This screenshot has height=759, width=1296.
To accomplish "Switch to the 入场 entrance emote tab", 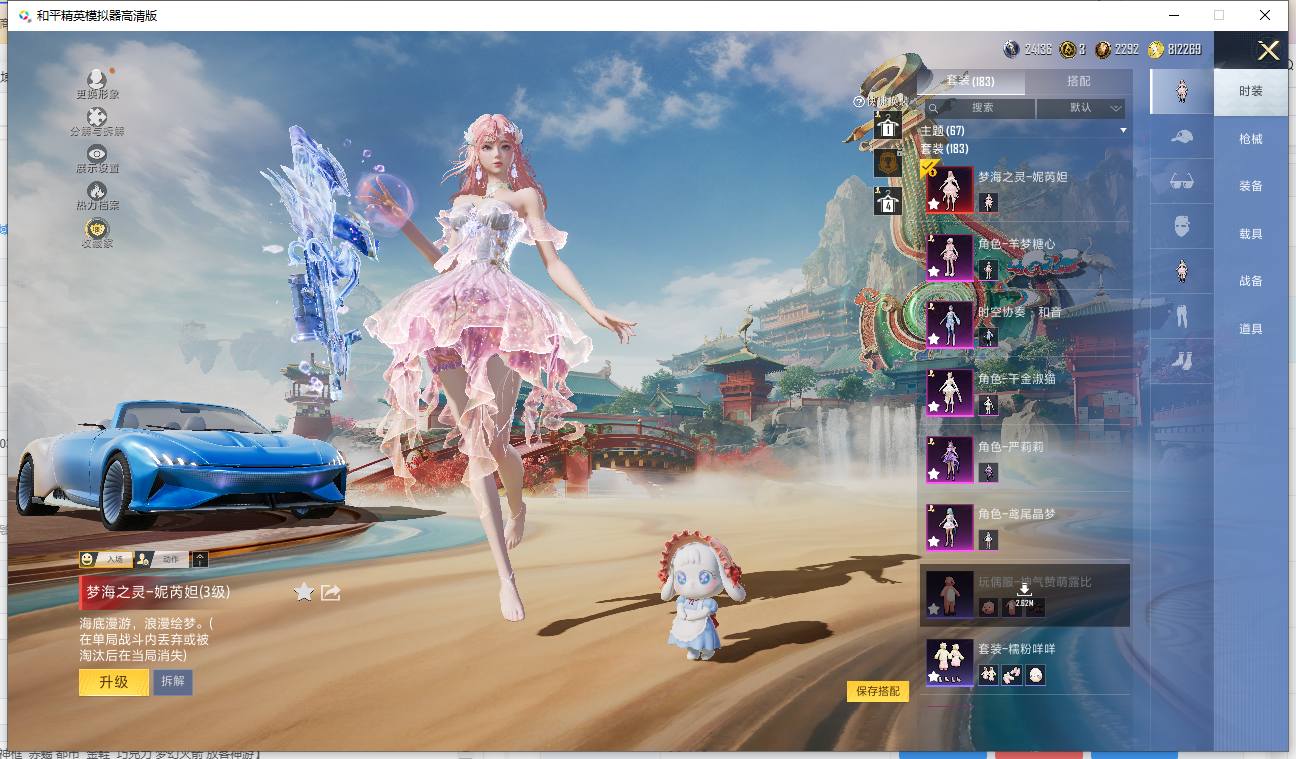I will point(106,559).
